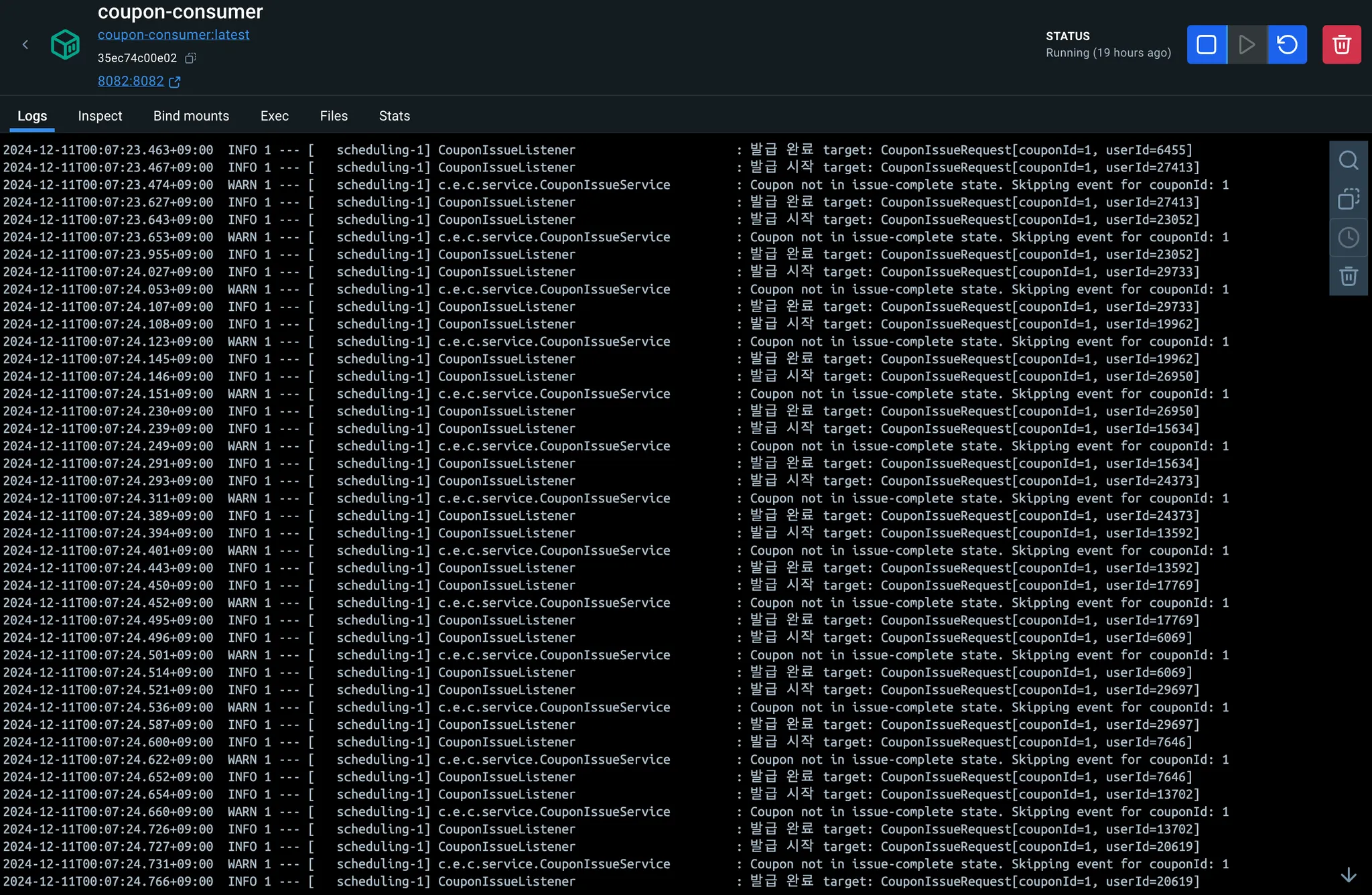Stop the running coupon-consumer container
The image size is (1372, 895).
point(1207,45)
